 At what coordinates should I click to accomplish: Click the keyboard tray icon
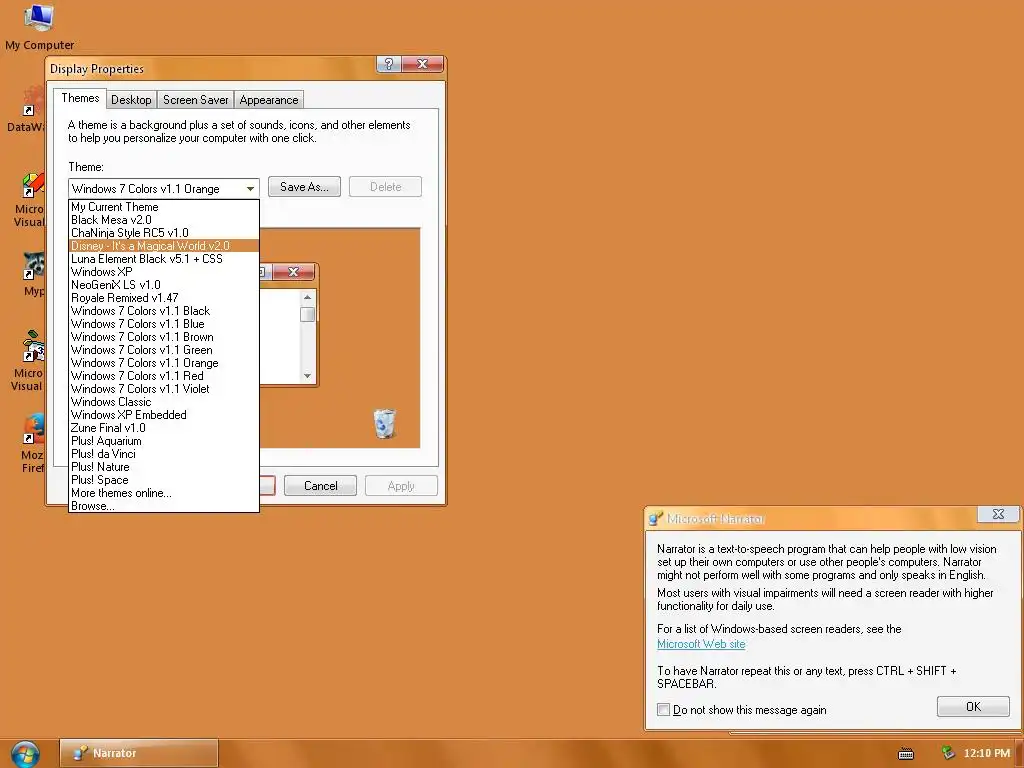click(906, 754)
